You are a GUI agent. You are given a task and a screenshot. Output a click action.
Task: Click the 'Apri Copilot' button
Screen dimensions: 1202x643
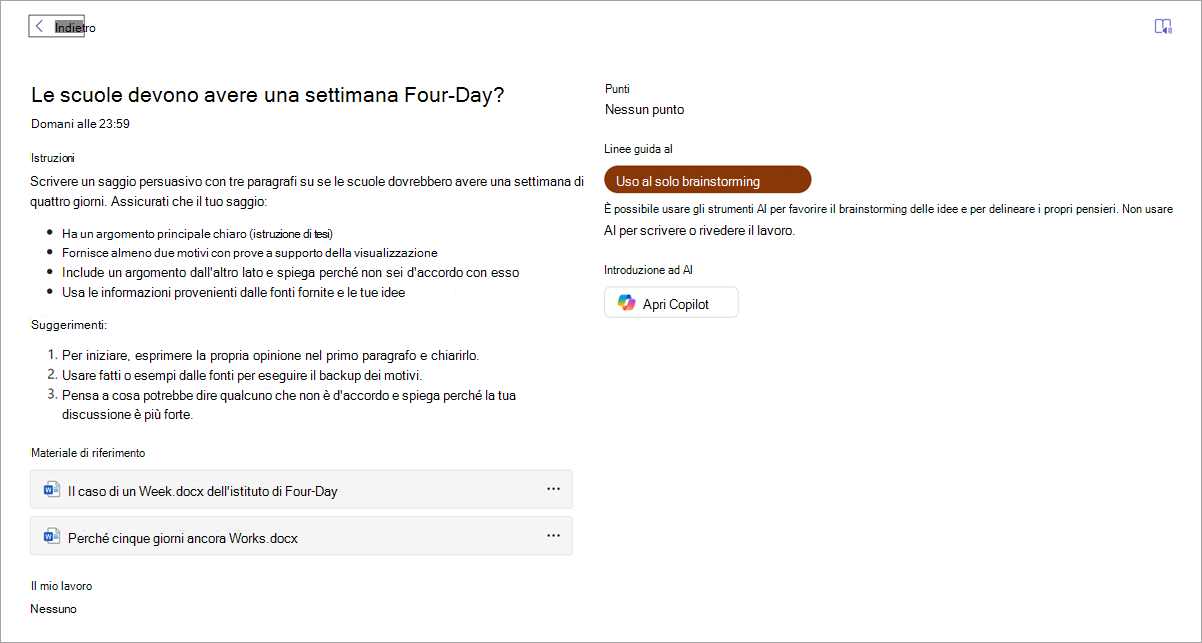click(x=671, y=303)
